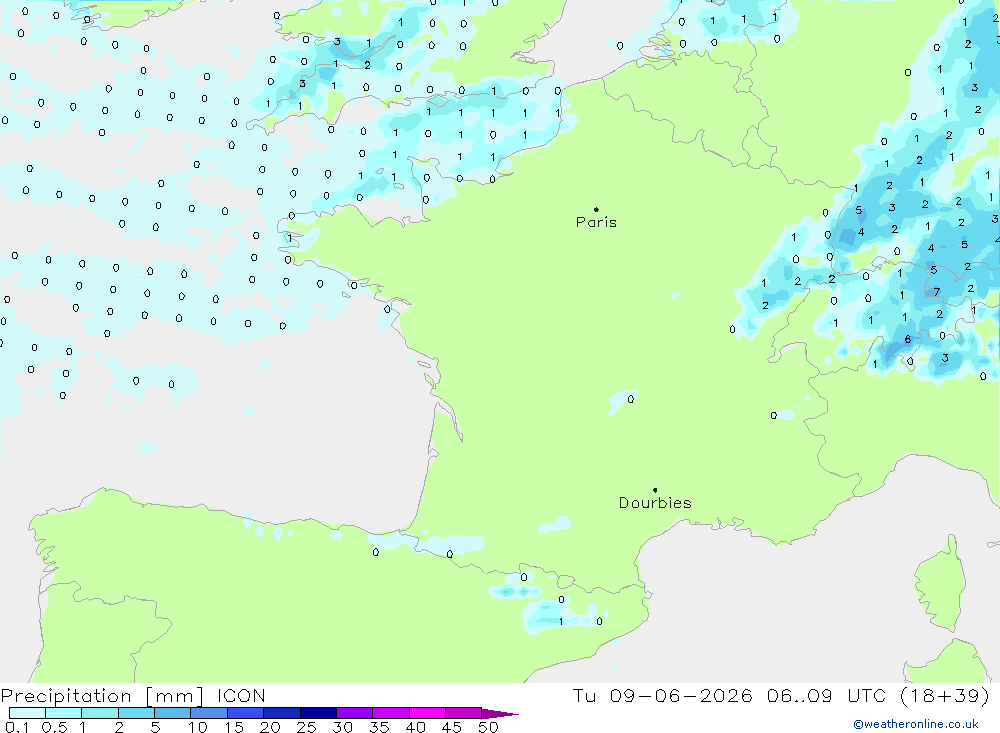Click the date 'Tu 09-06-2026' text
Screen dimensions: 1000x733
point(662,695)
